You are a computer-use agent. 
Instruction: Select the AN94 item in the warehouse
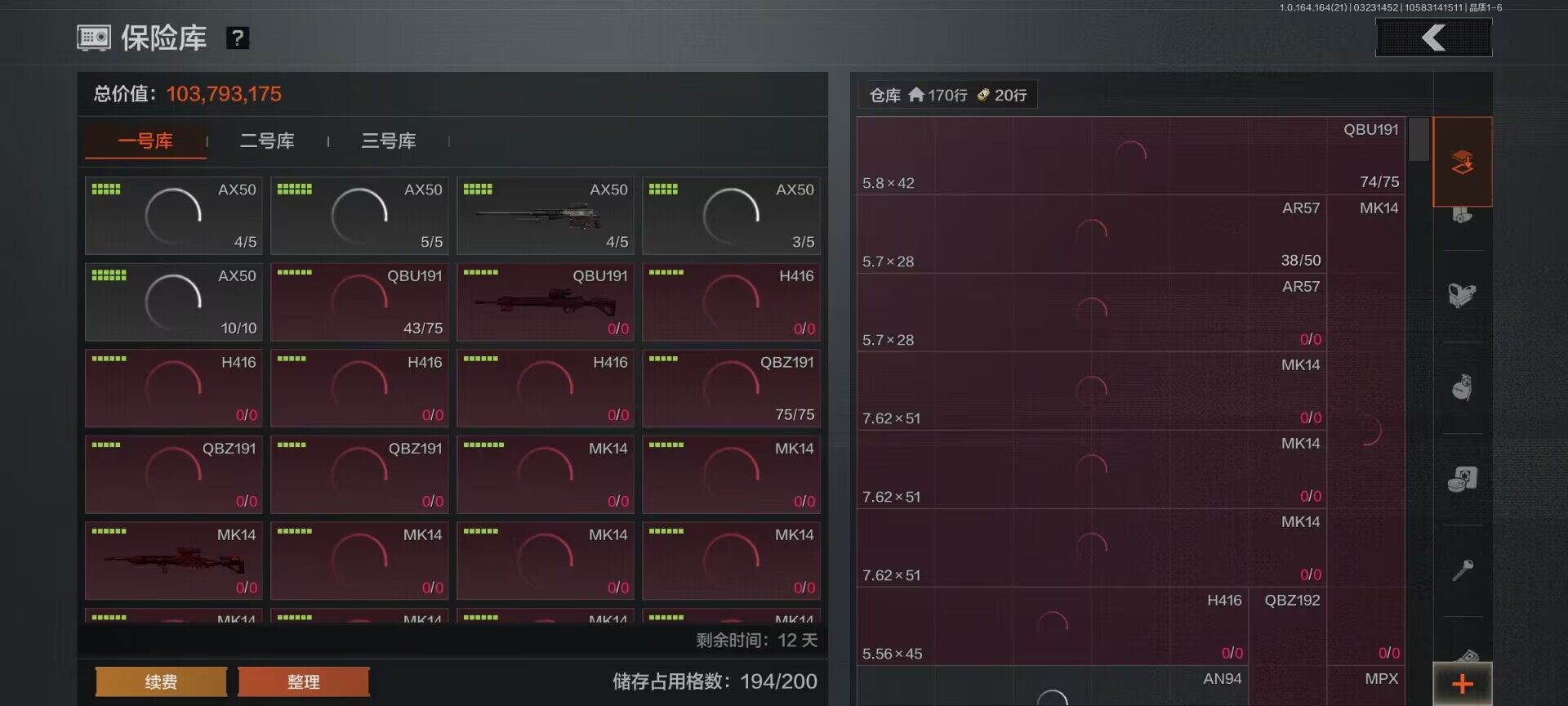coord(1053,686)
